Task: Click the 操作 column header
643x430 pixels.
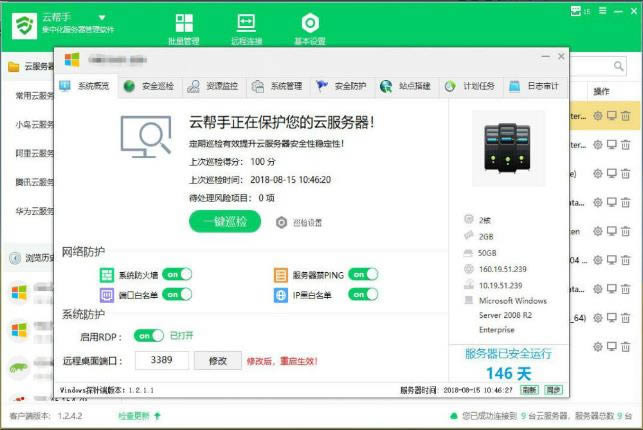Action: 601,92
